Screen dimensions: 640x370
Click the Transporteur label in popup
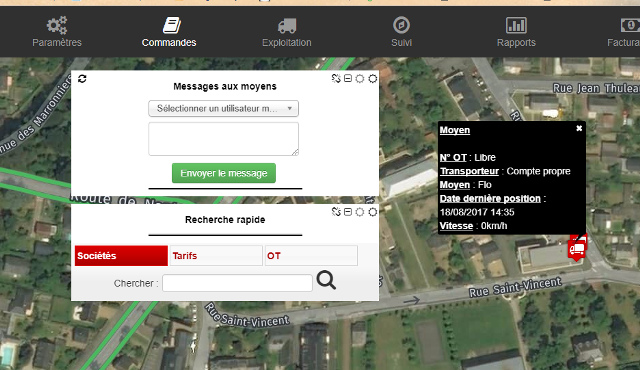click(469, 171)
